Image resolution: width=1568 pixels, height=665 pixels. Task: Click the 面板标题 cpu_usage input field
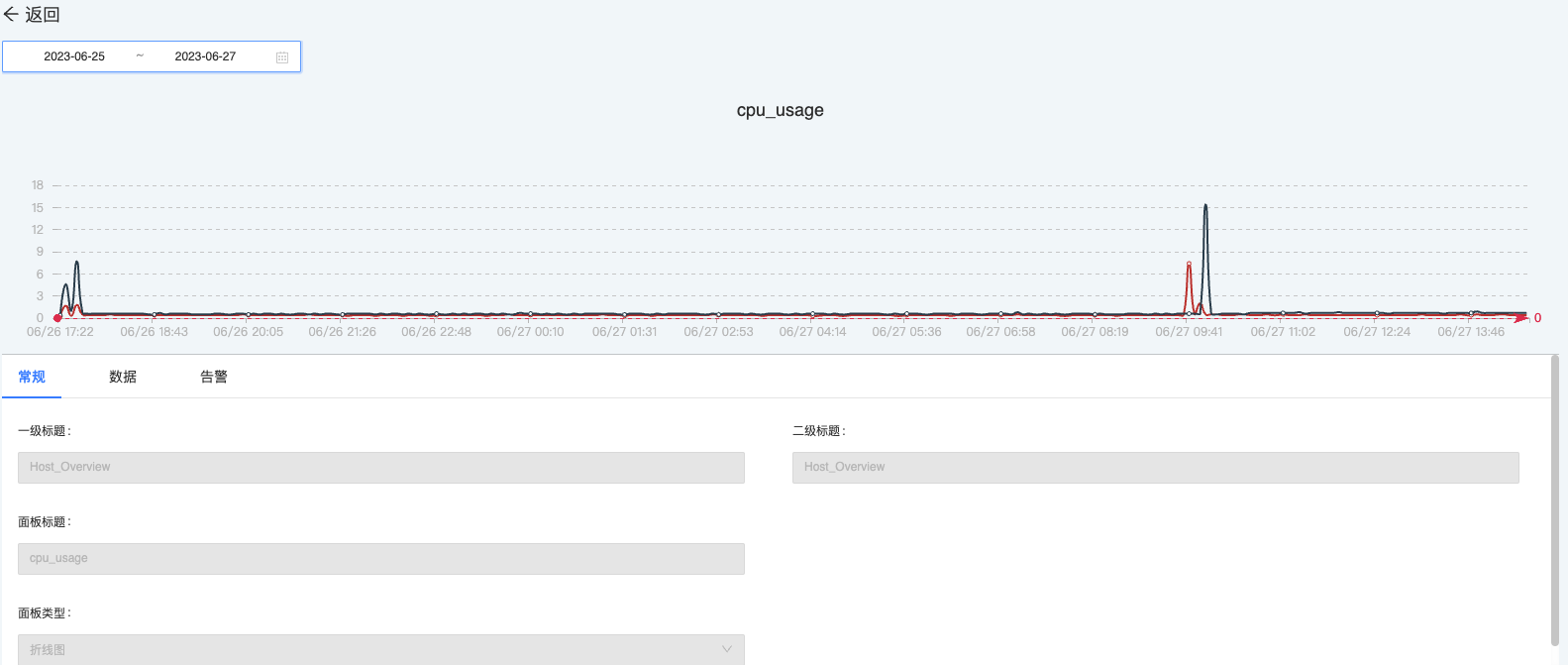[381, 558]
